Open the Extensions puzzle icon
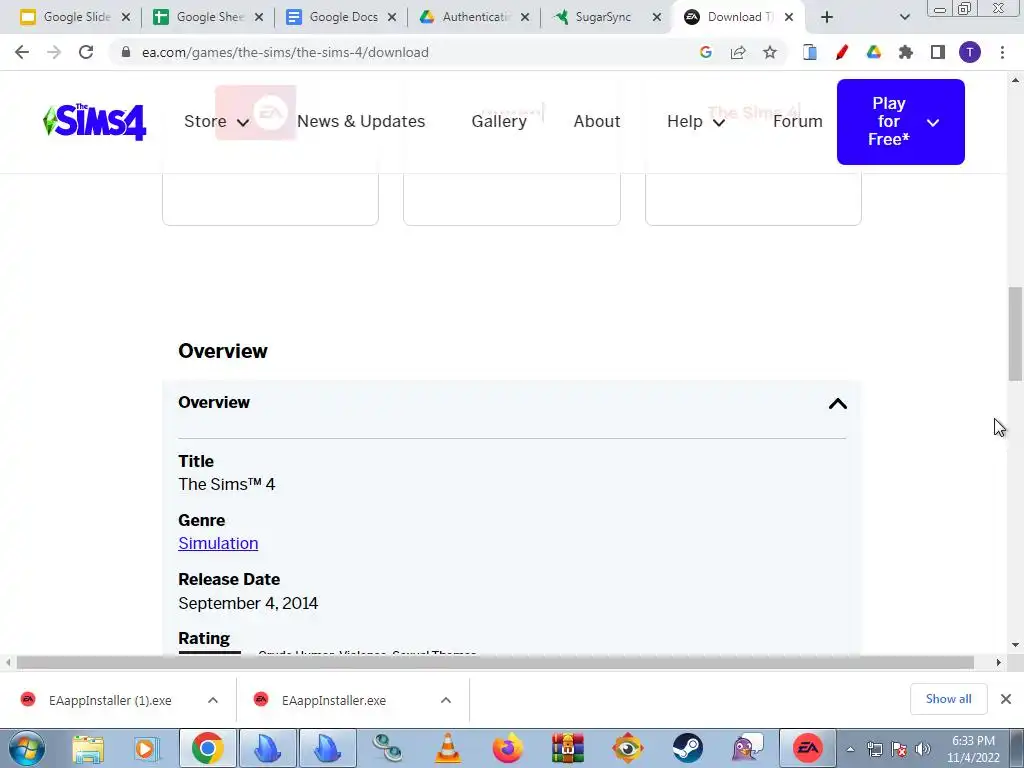This screenshot has width=1024, height=768. click(x=906, y=52)
